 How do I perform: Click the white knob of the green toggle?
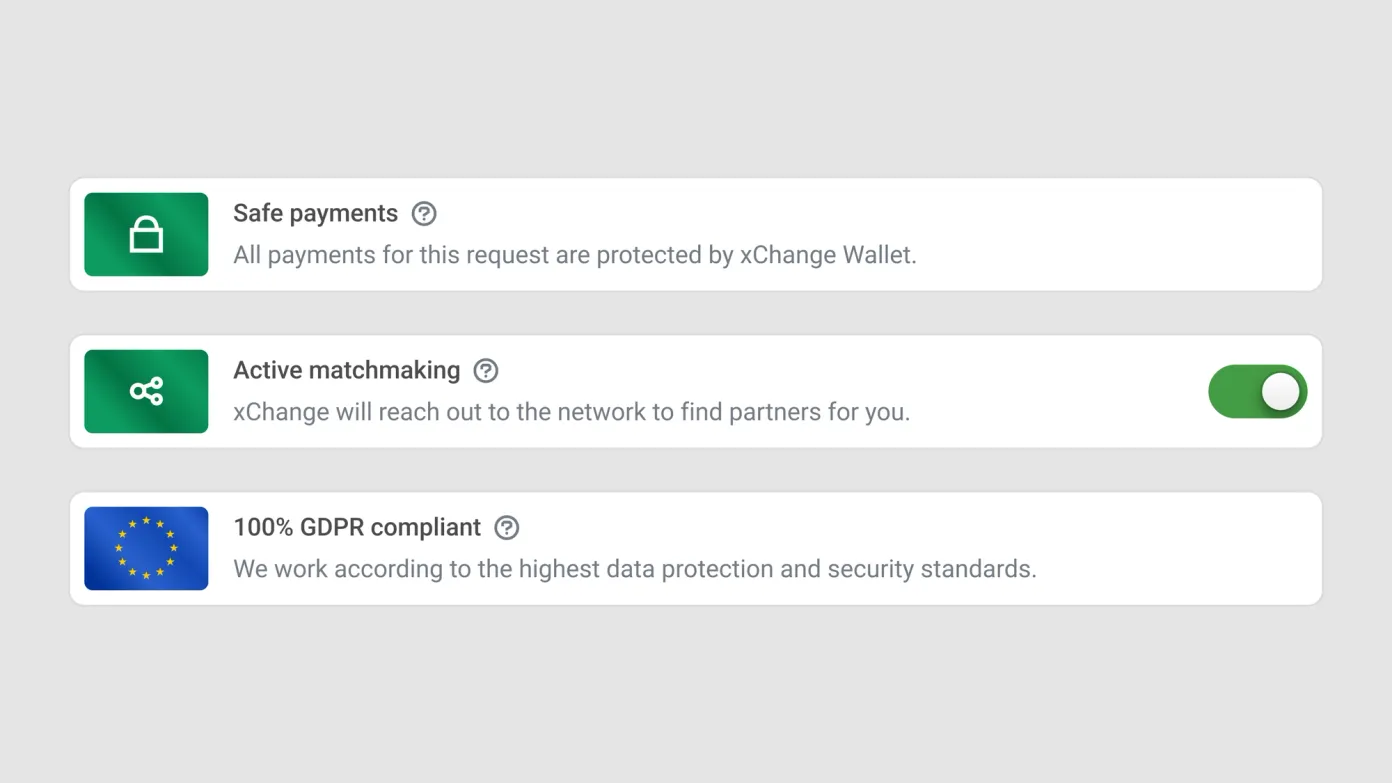[x=1281, y=391]
